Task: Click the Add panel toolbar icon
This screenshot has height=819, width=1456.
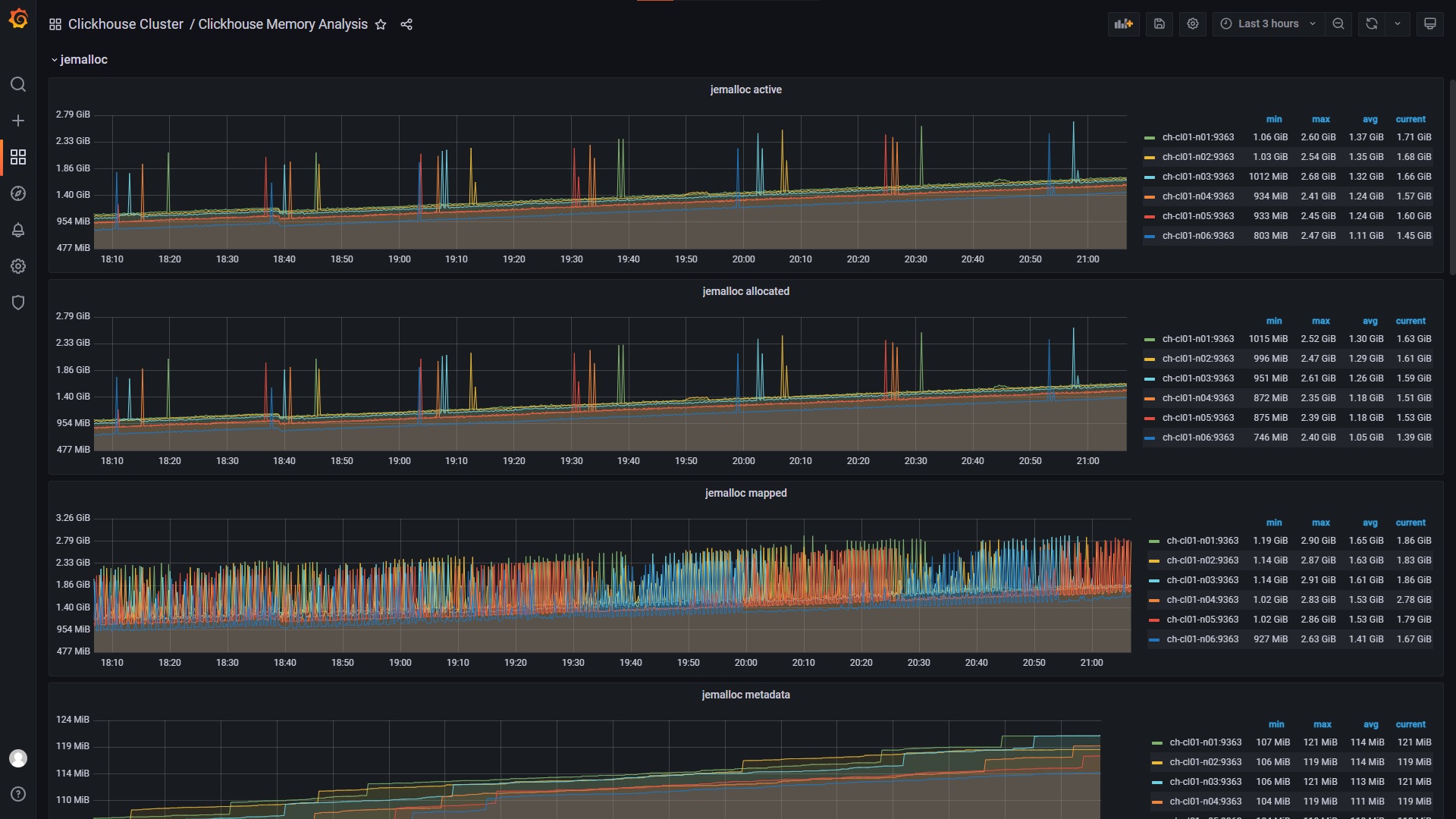Action: [x=1123, y=24]
